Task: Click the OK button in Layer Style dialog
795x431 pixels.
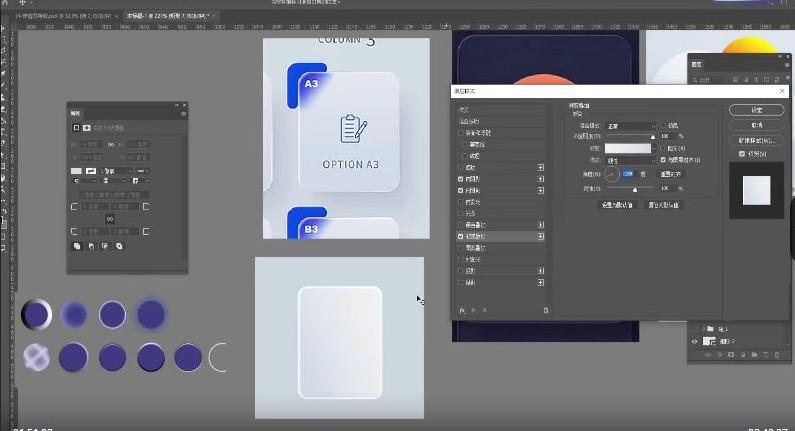Action: point(756,109)
